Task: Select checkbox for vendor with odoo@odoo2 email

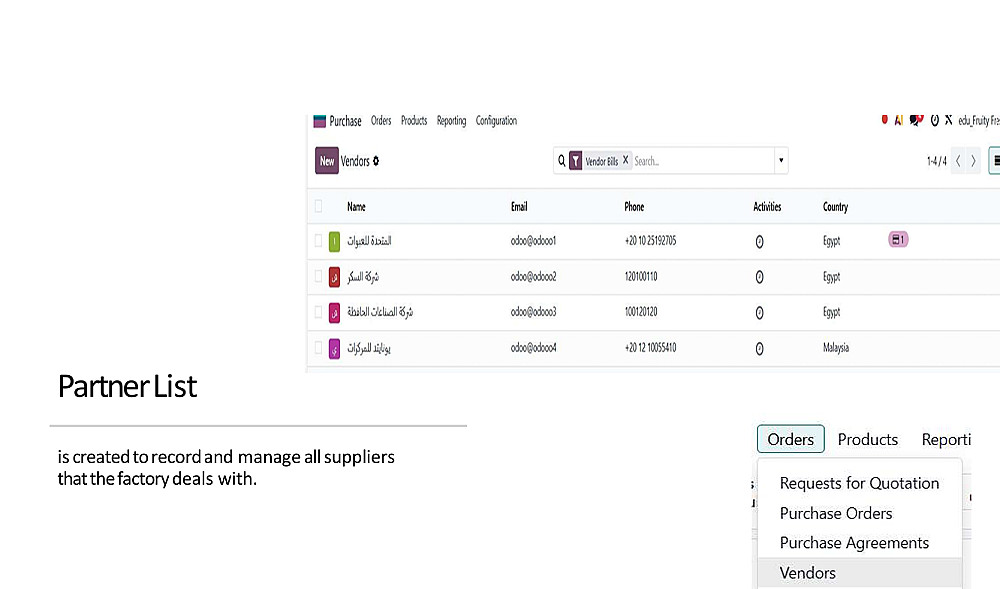Action: 319,277
